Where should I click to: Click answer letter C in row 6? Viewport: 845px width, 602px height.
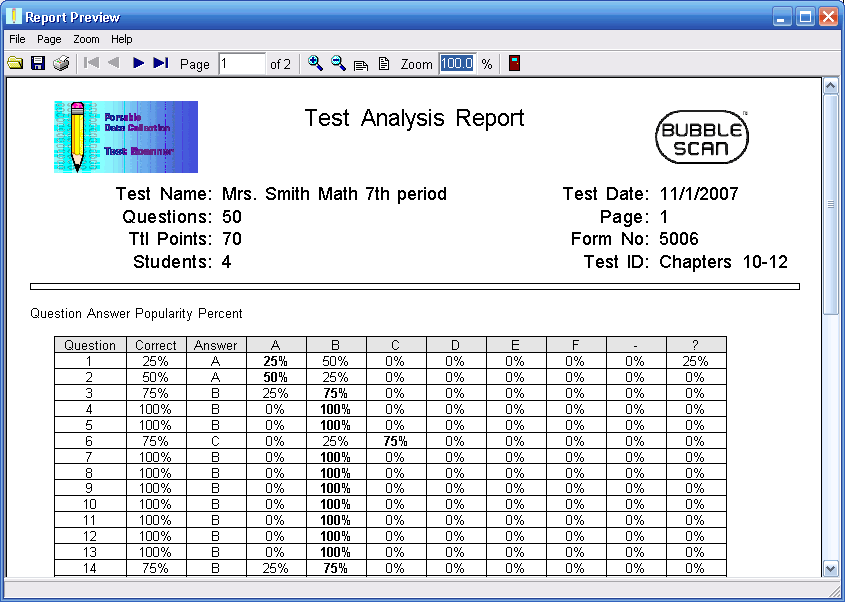click(216, 441)
